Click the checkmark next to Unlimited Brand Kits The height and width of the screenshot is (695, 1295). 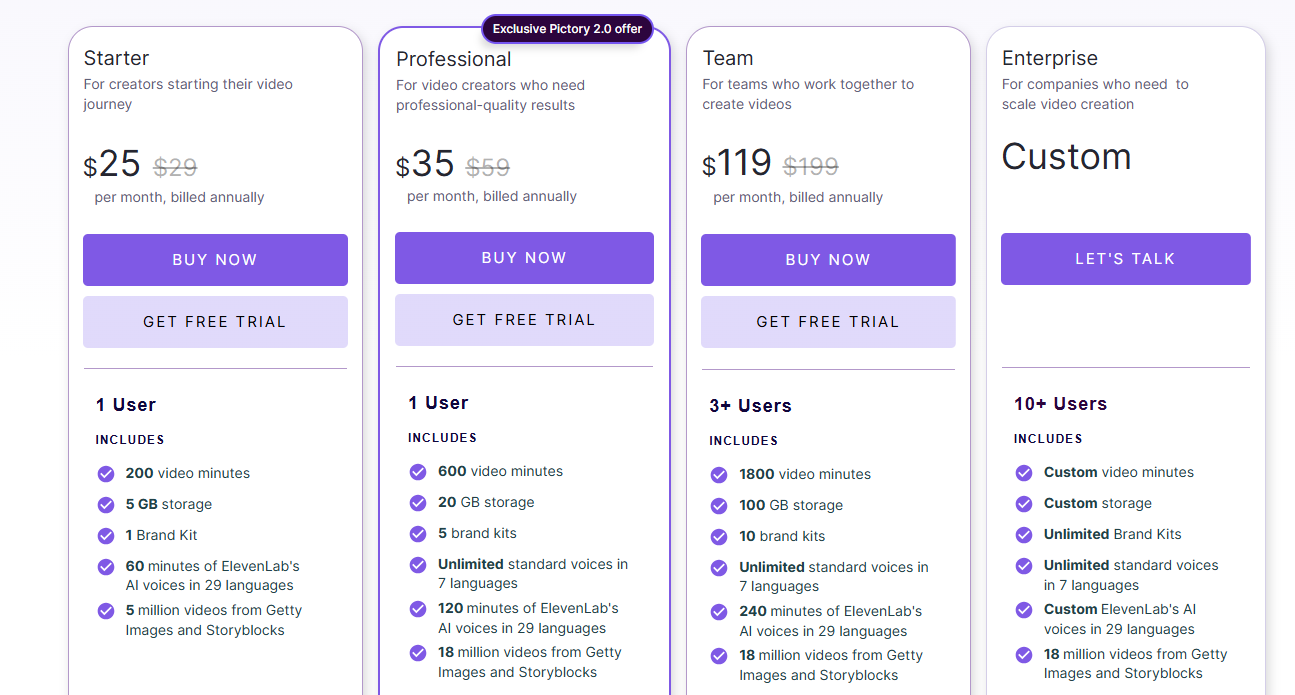pos(1023,535)
